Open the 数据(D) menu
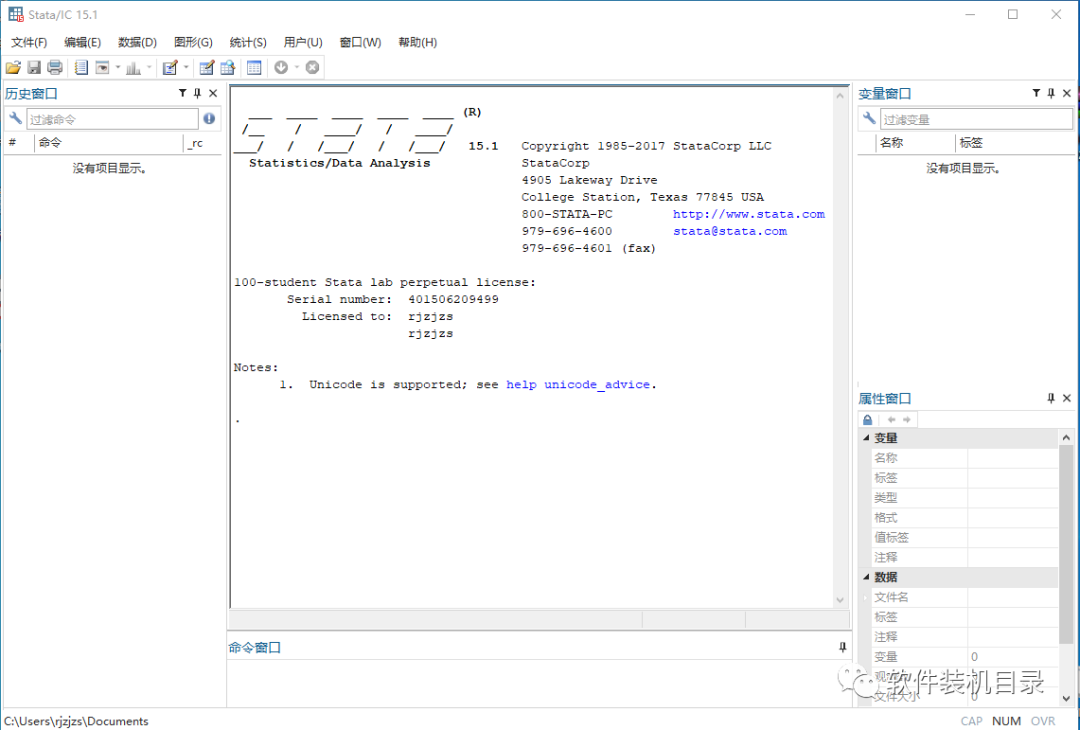Viewport: 1080px width, 730px height. [x=137, y=42]
